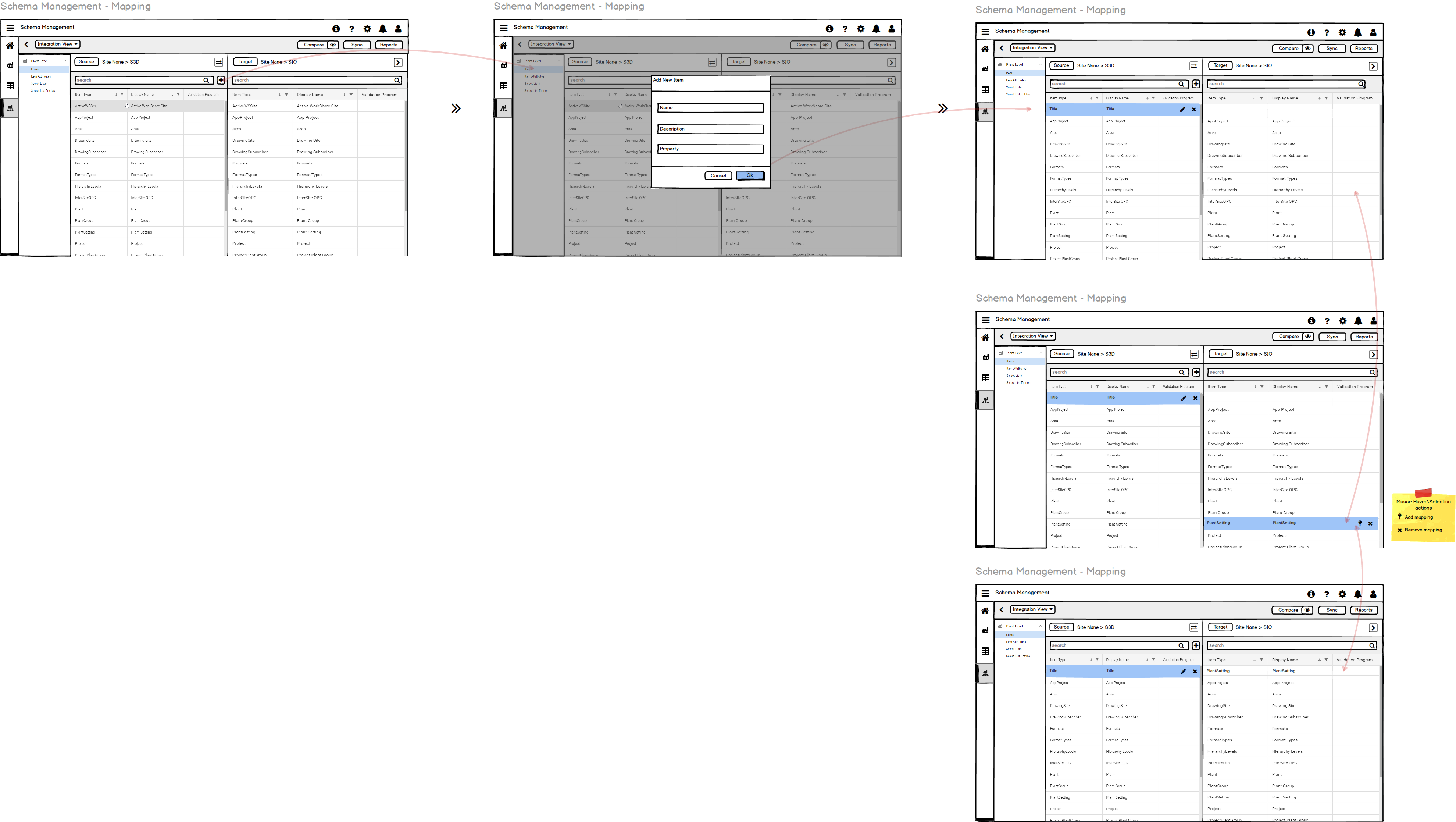Image resolution: width=1456 pixels, height=822 pixels.
Task: Toggle source Item Type sort arrow, top-left mockup
Action: 116,95
